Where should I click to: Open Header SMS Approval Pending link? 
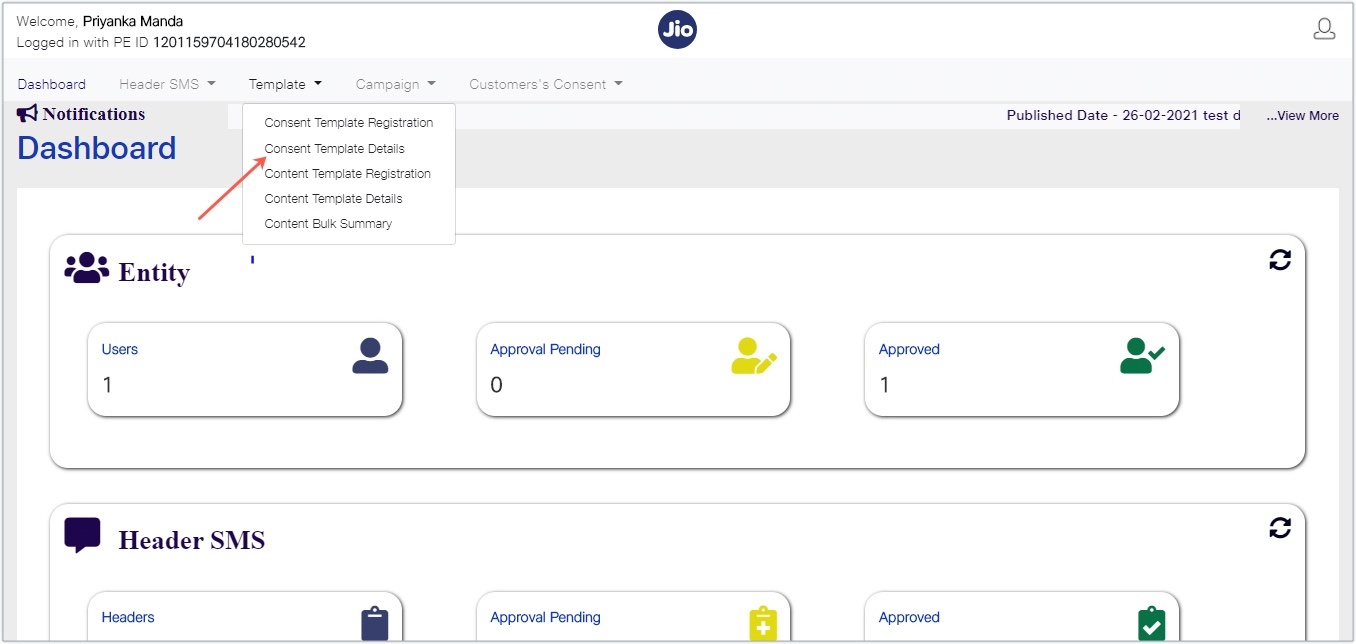(x=545, y=617)
